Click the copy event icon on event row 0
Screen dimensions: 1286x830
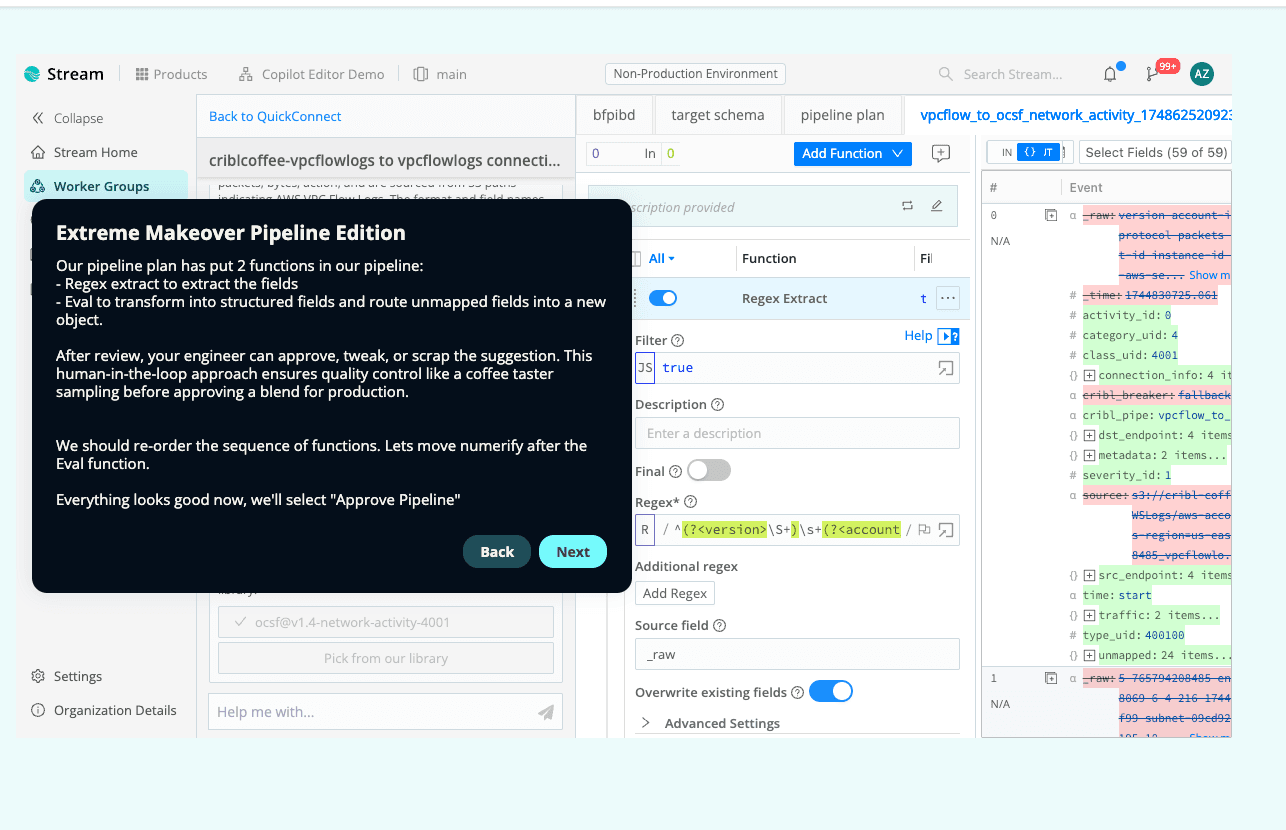click(1051, 214)
